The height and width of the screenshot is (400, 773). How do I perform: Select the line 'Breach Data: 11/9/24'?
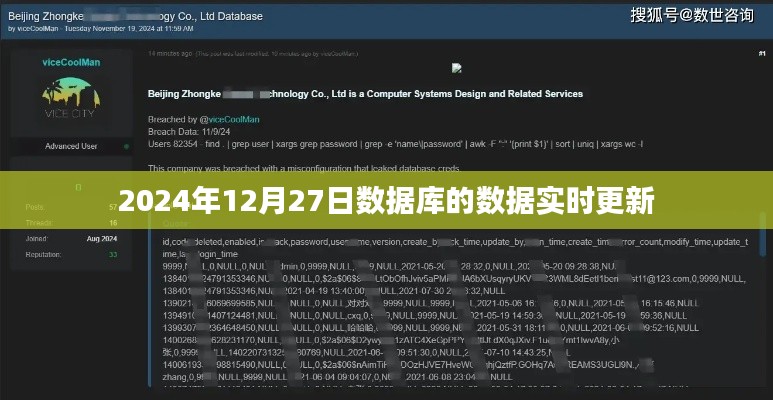click(x=189, y=132)
